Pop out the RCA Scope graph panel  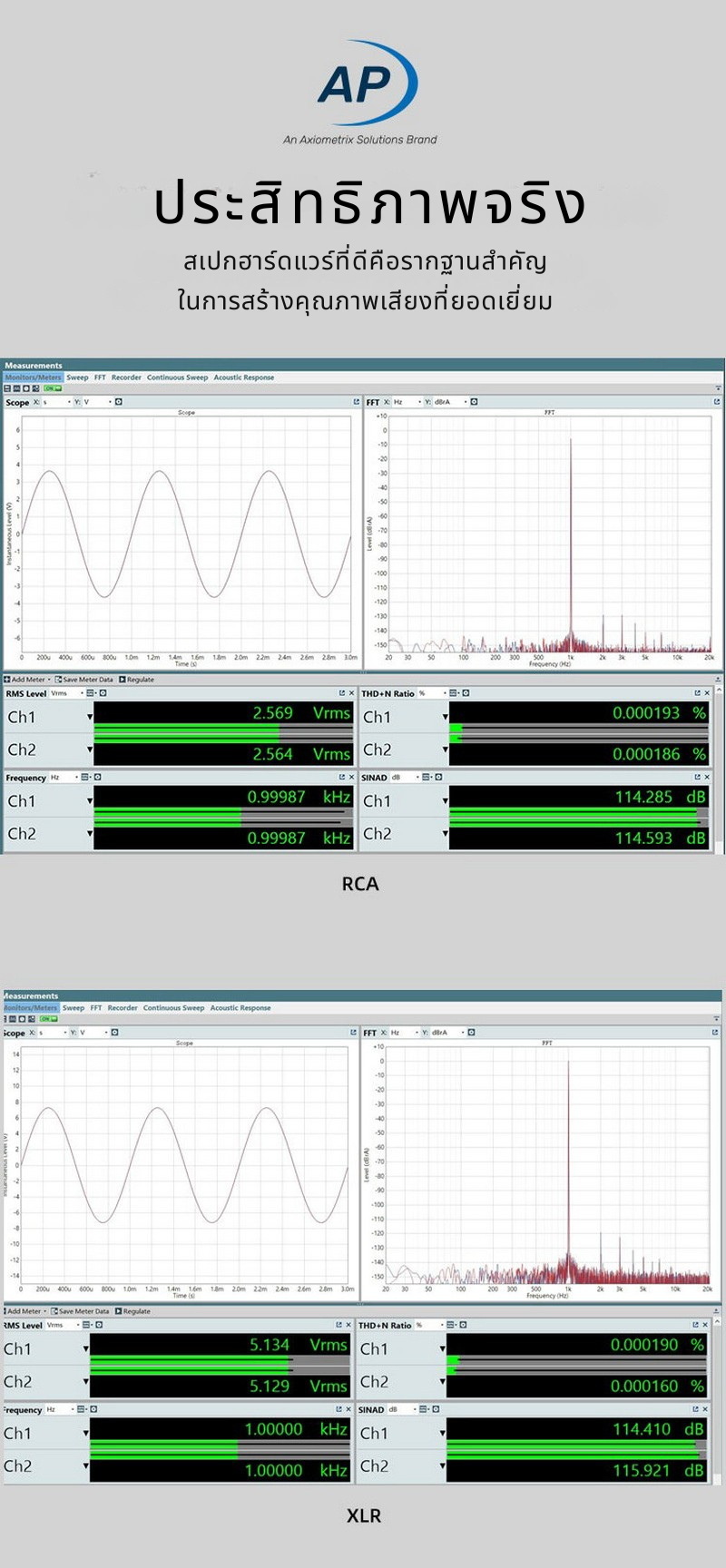(x=356, y=402)
